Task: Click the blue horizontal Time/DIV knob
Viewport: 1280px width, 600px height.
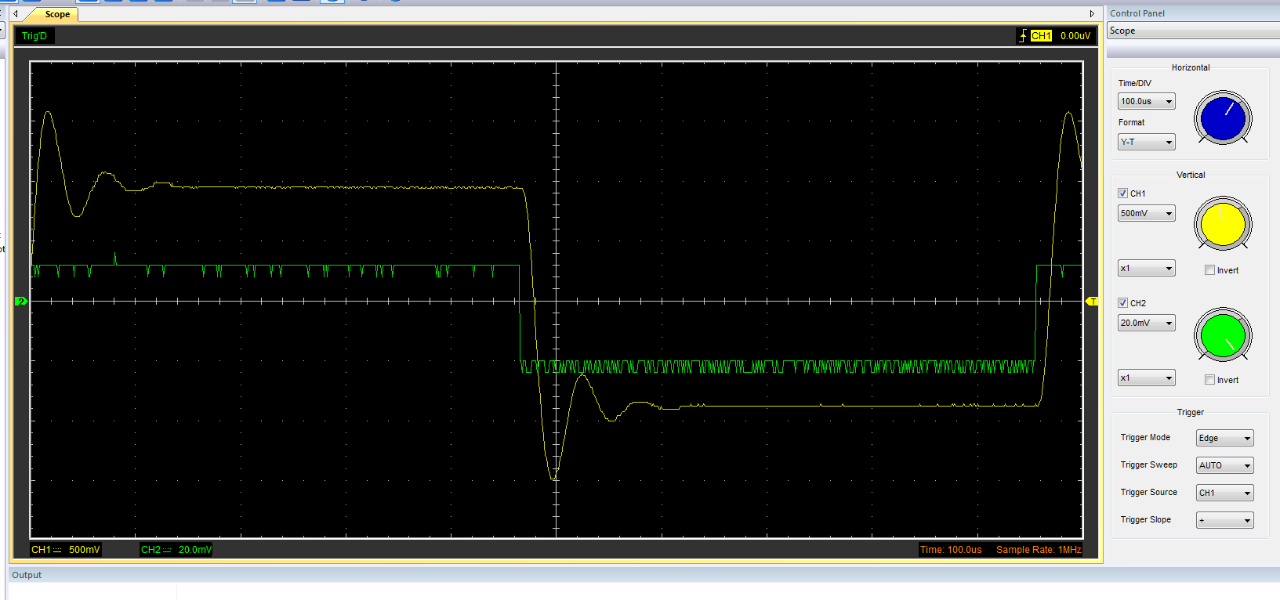Action: (x=1221, y=119)
